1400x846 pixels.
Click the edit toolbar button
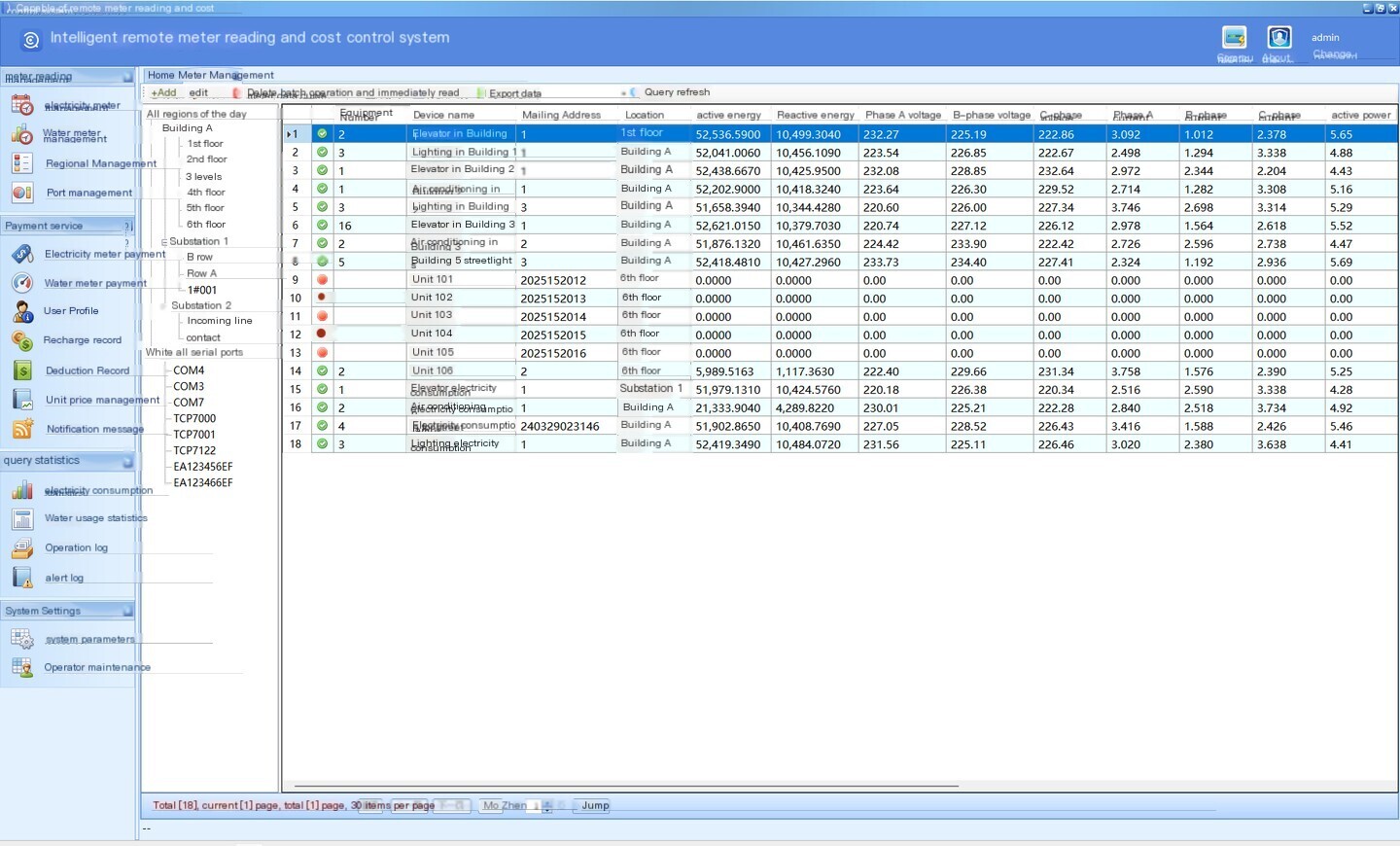198,92
